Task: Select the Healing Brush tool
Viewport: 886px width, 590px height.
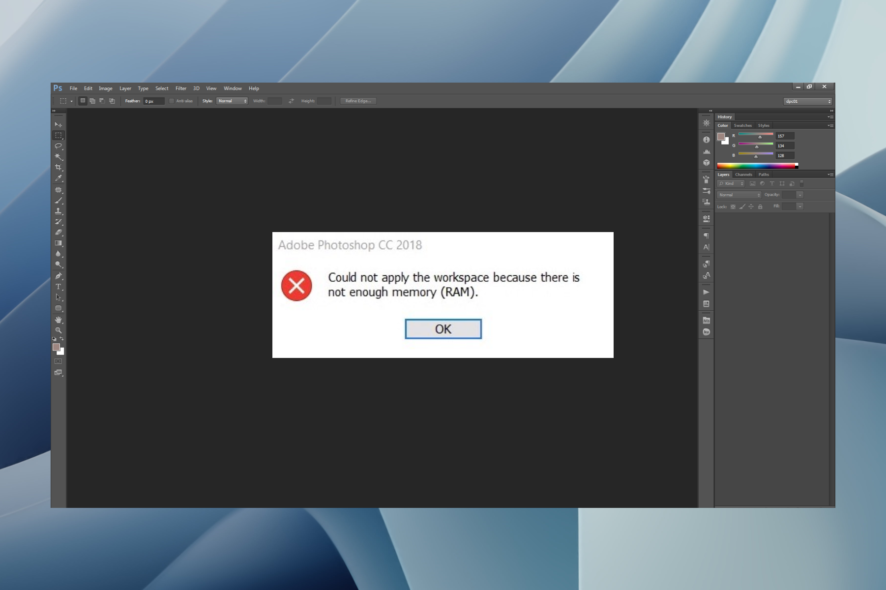Action: 58,190
